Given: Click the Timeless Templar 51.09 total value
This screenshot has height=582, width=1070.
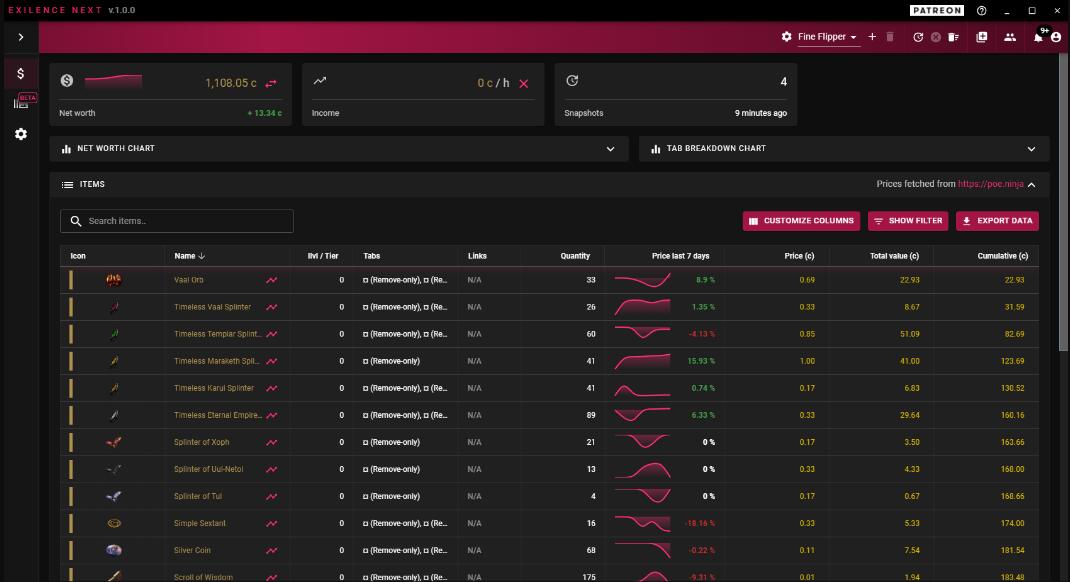Looking at the screenshot, I should 910,334.
